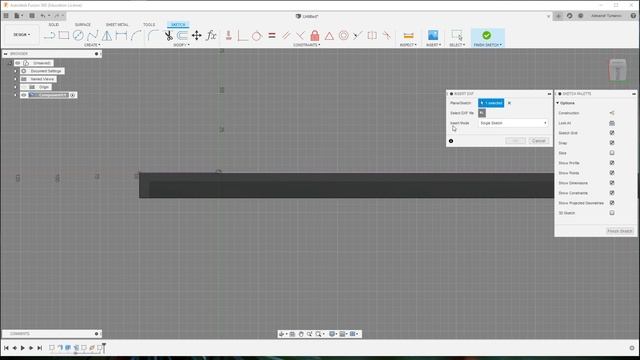
Task: Toggle the Snap checkbox
Action: [612, 143]
